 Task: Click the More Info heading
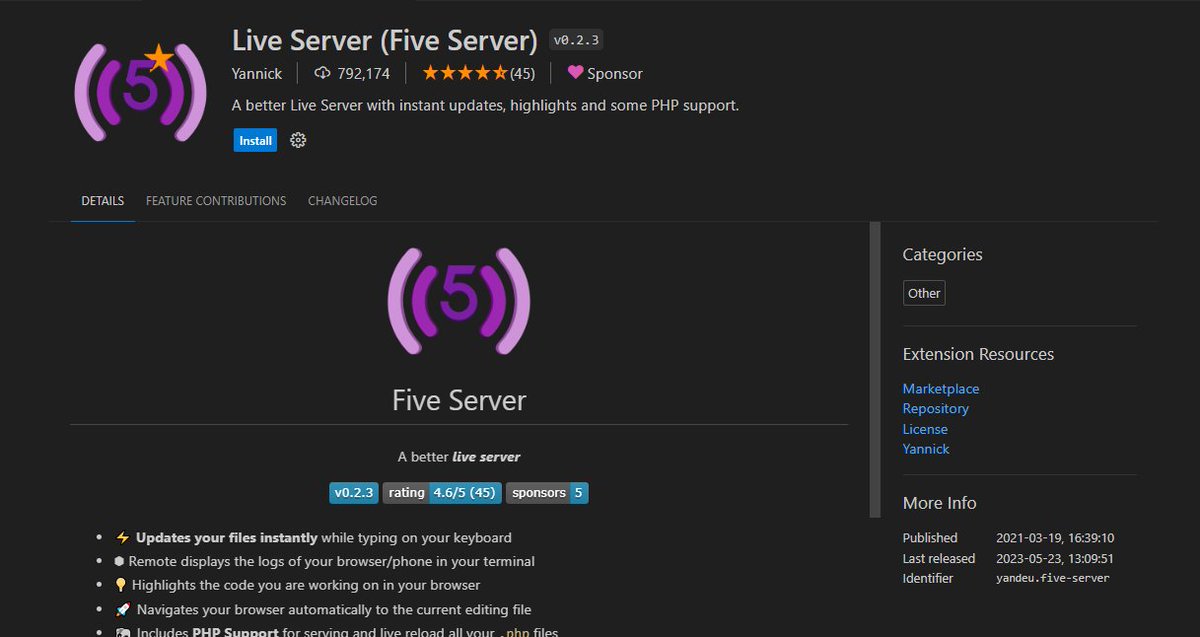[x=940, y=503]
